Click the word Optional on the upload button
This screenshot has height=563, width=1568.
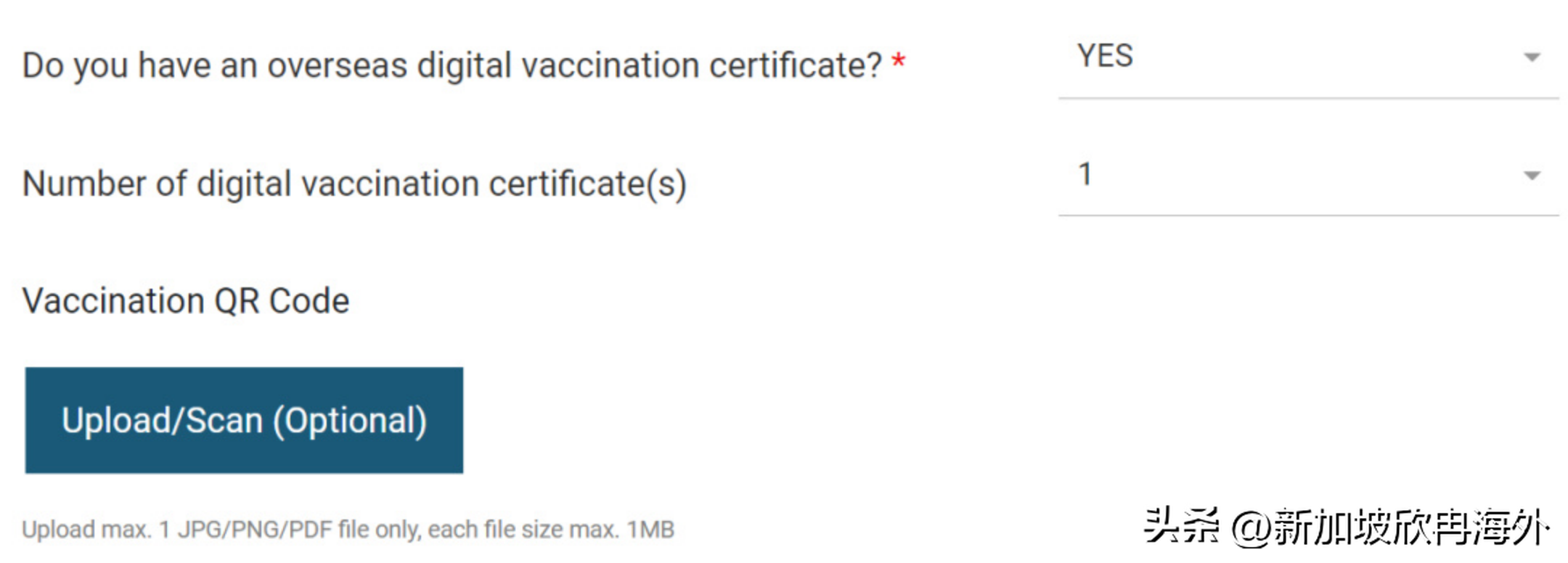tap(350, 421)
